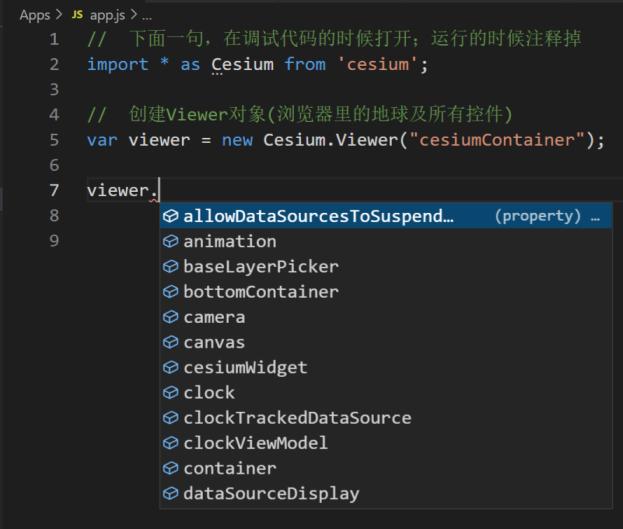
Task: Expand details of the selected suggestion
Action: tap(595, 217)
